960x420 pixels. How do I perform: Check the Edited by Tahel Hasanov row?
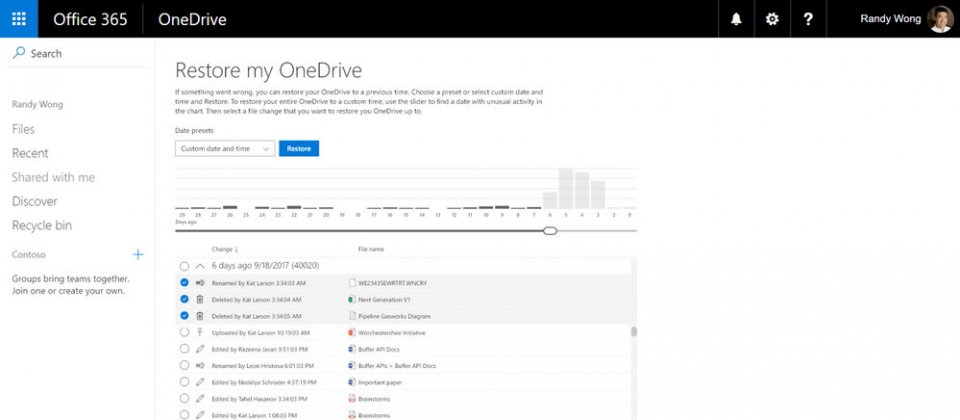[x=184, y=399]
